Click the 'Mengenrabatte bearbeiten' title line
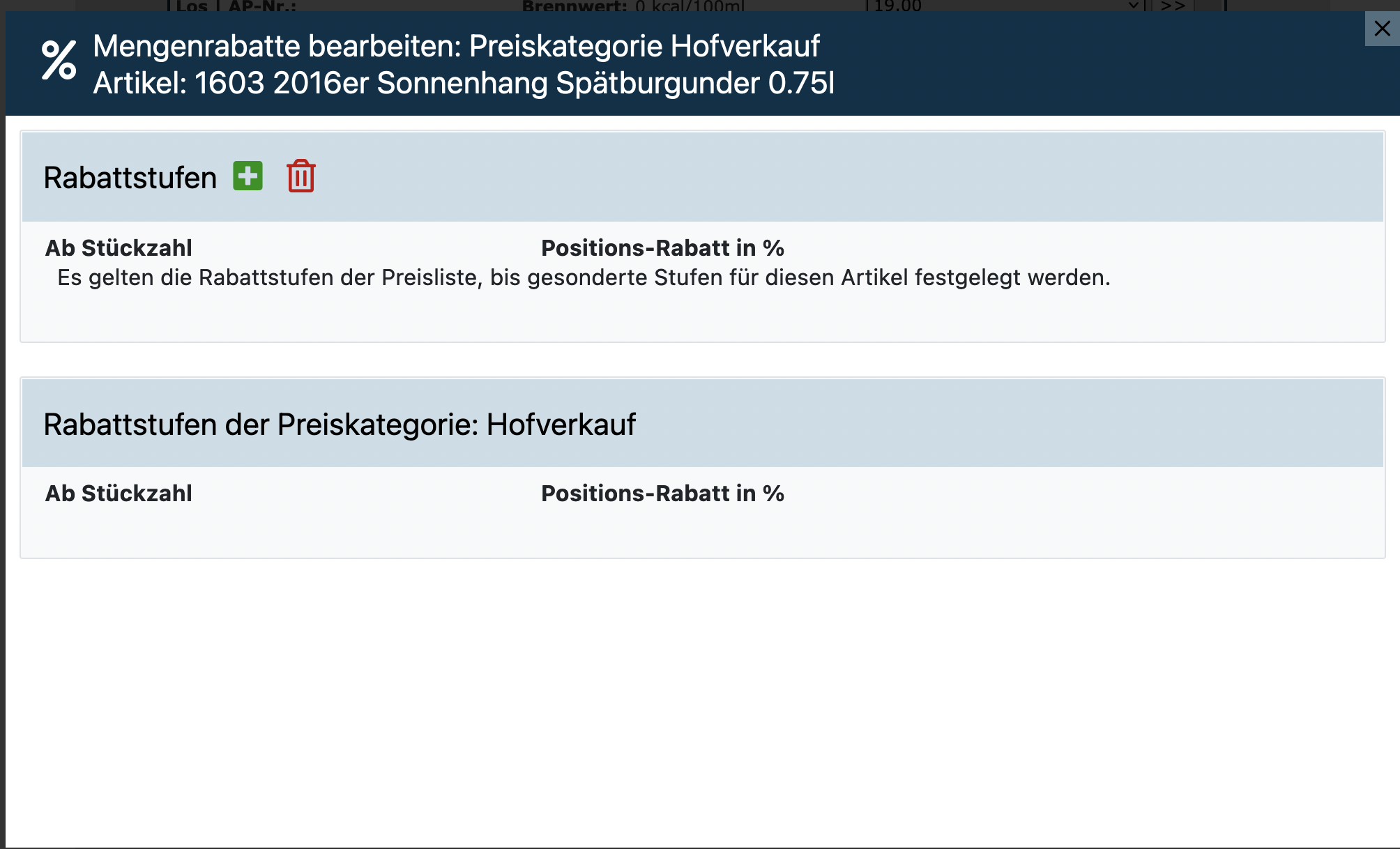This screenshot has width=1400, height=849. [x=456, y=47]
